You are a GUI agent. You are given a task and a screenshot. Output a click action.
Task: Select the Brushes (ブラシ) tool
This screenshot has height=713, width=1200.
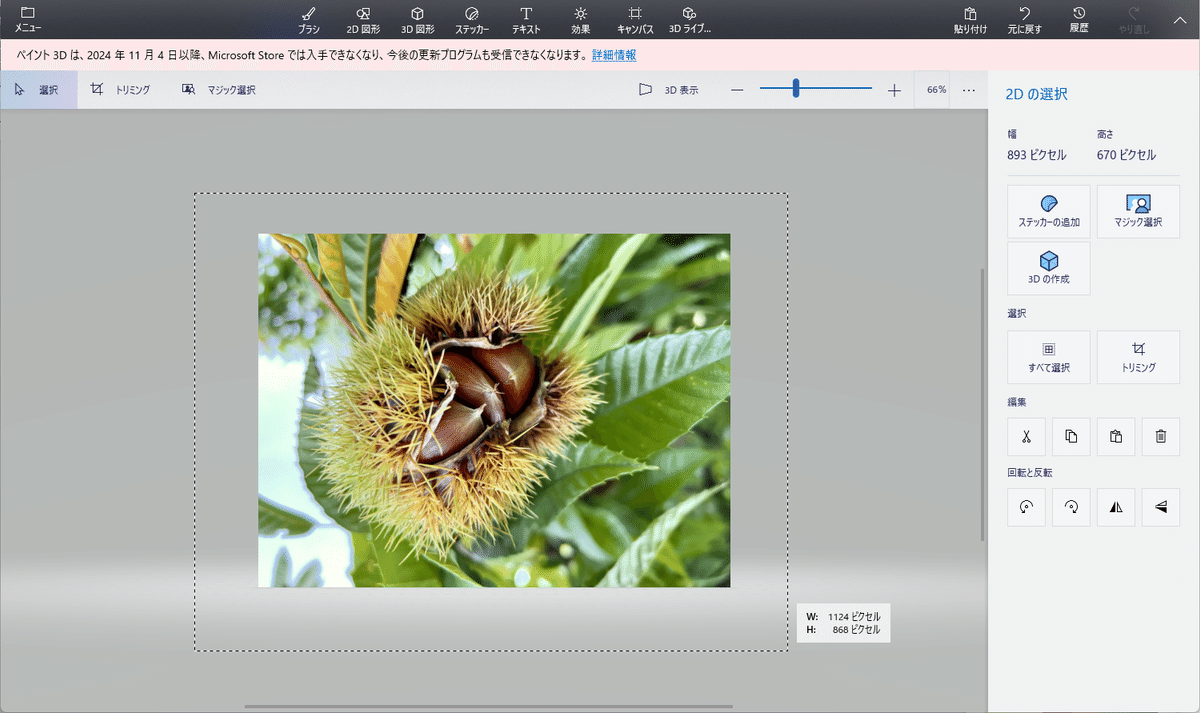point(309,19)
